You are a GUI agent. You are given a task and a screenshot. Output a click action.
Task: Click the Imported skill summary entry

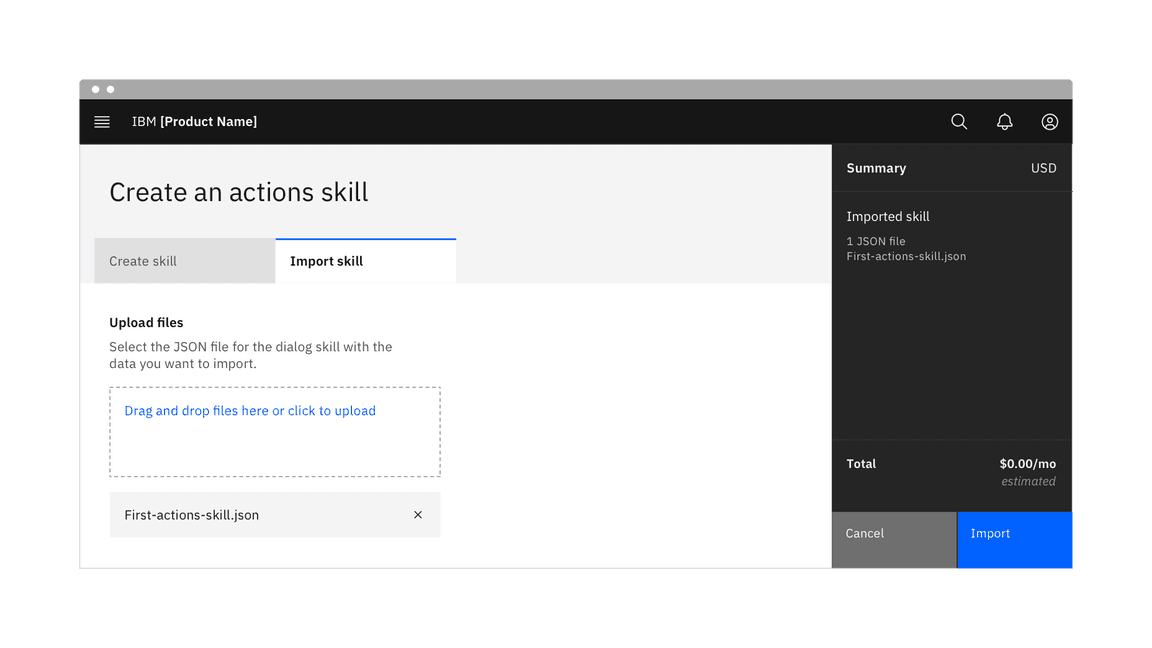(888, 217)
